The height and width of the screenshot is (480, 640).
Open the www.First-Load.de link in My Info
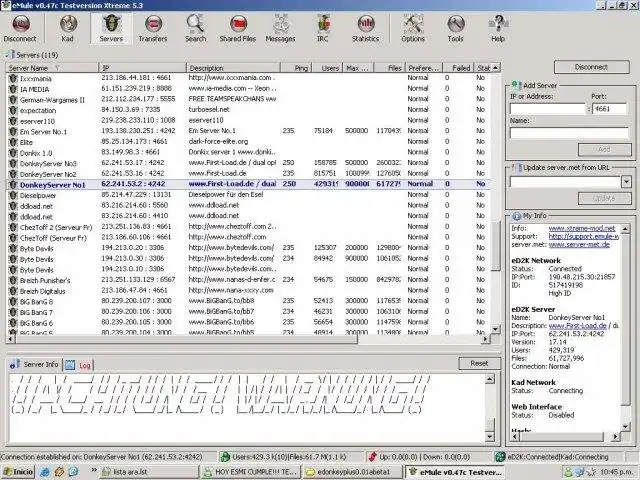click(578, 326)
